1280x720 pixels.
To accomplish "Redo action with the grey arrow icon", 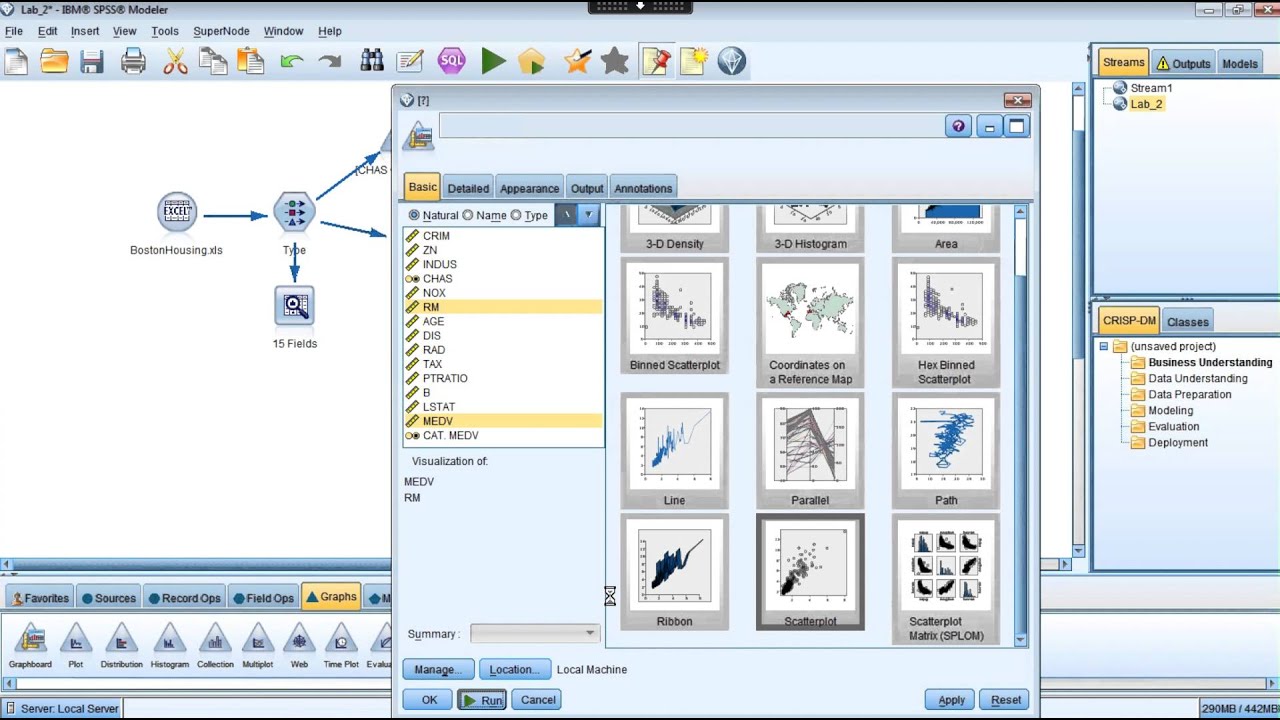I will pyautogui.click(x=330, y=62).
